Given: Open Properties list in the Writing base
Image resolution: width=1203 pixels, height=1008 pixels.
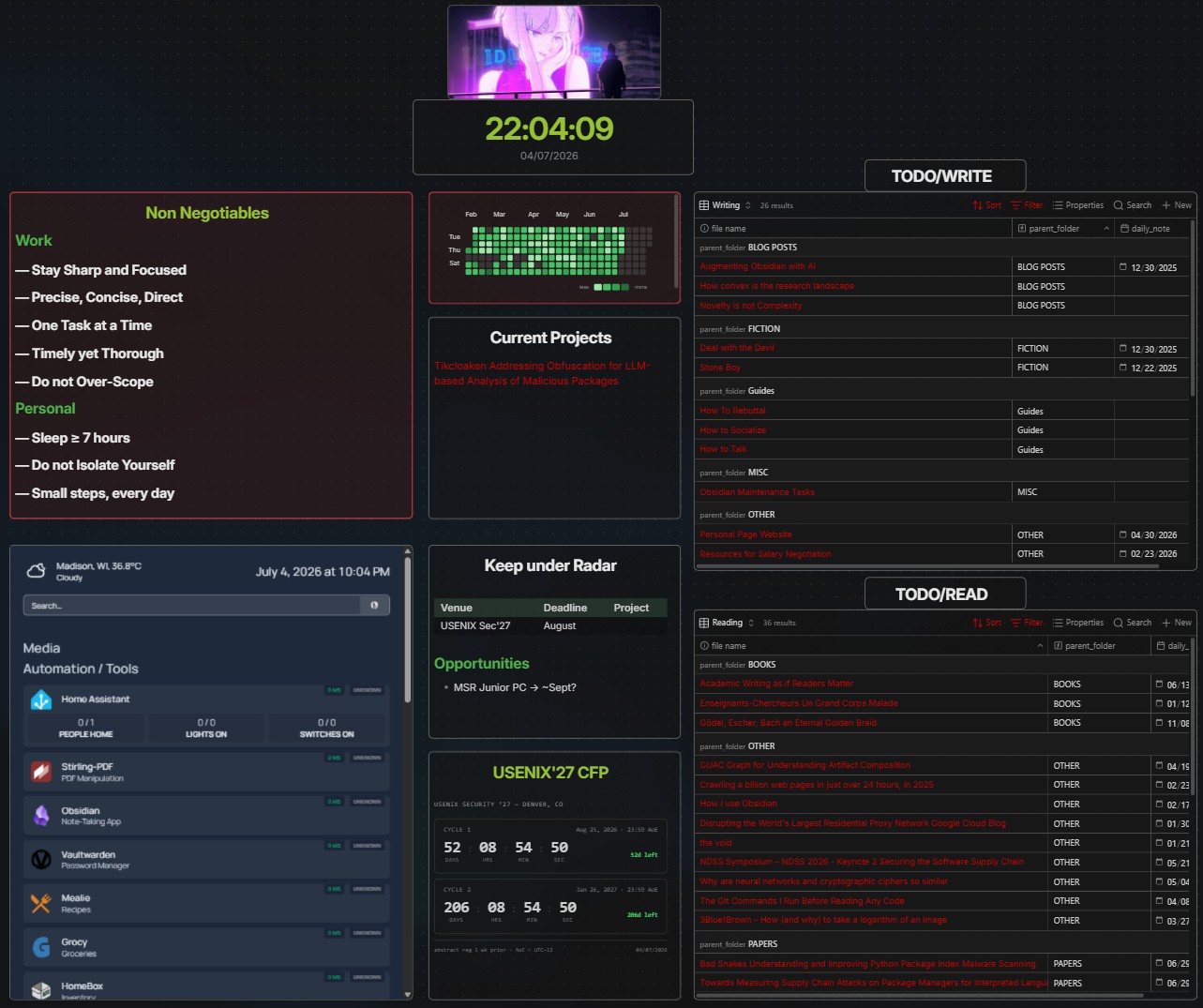Looking at the screenshot, I should click(1078, 205).
